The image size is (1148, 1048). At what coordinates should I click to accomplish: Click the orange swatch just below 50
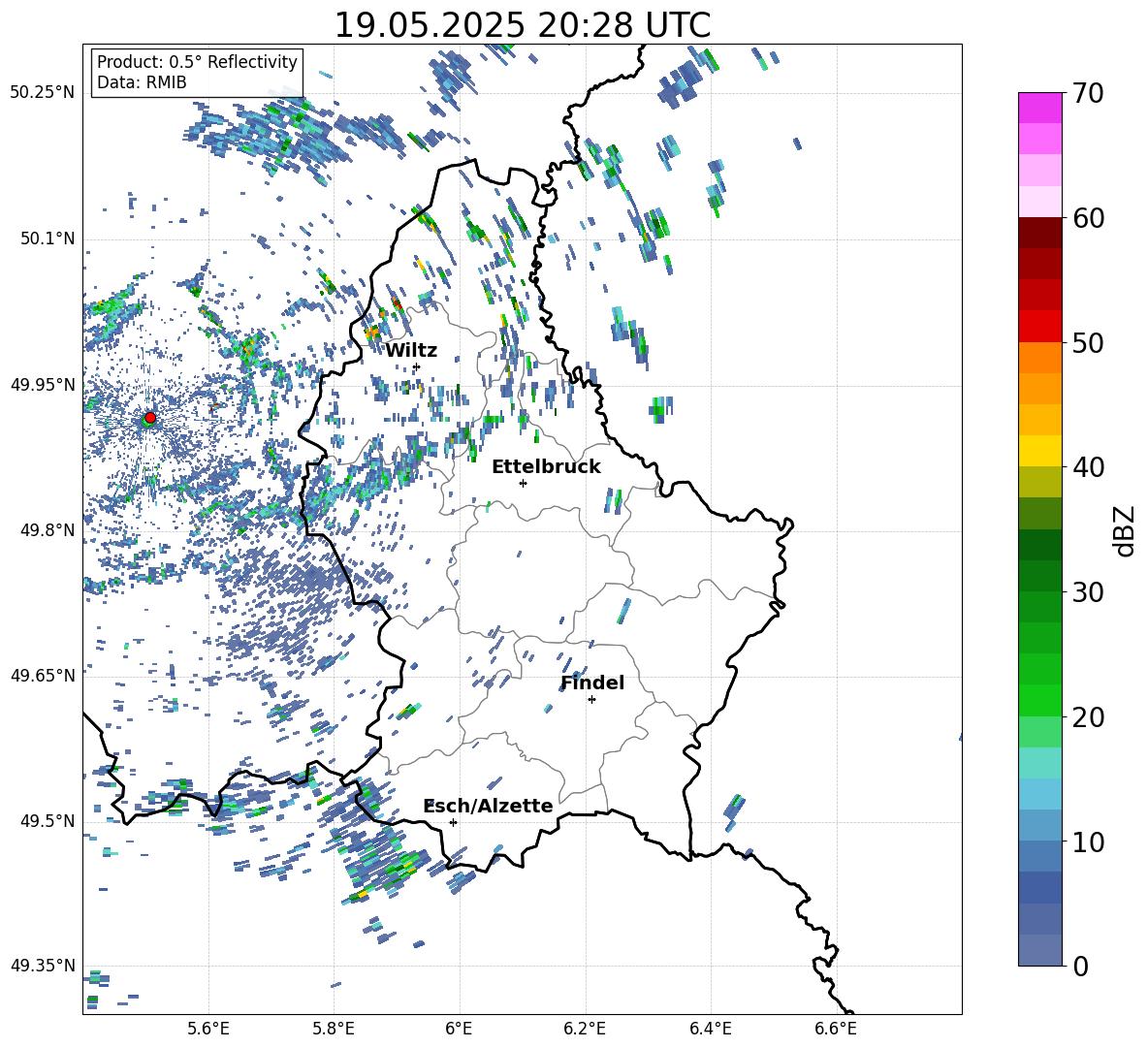[x=1039, y=358]
